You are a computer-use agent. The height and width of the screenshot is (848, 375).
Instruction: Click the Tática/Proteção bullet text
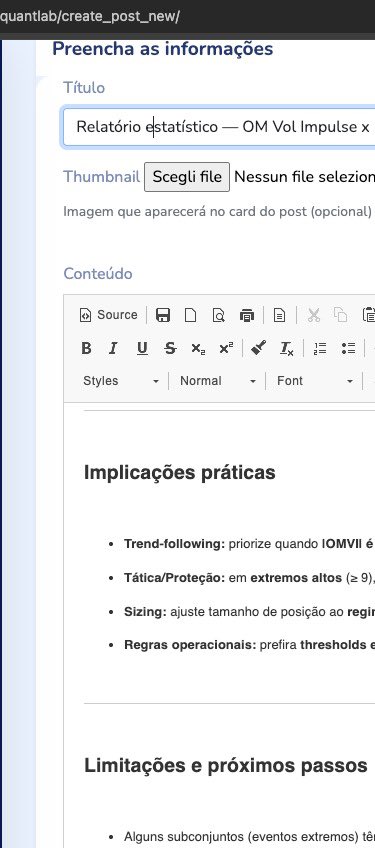pos(249,578)
